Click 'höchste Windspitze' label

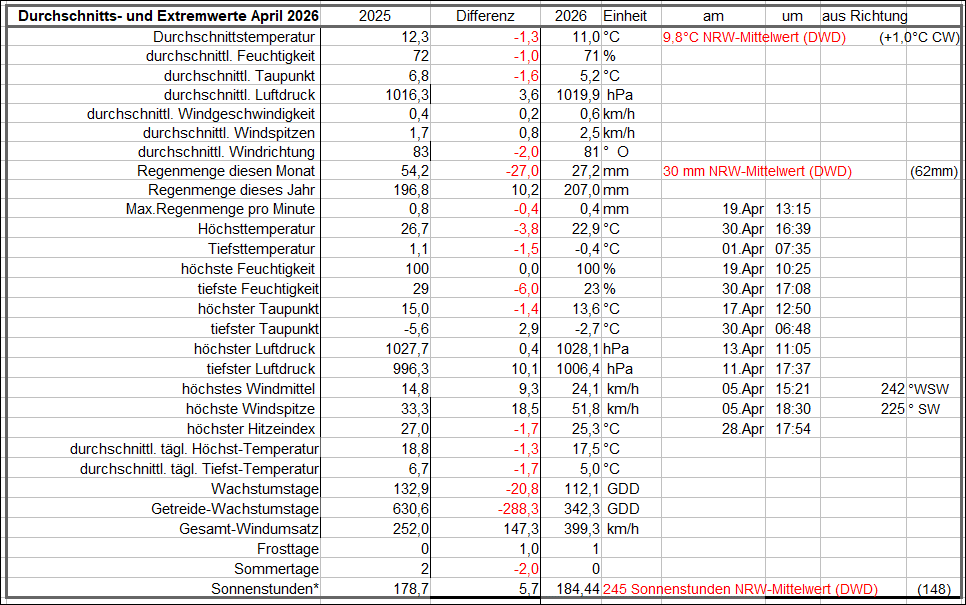pos(250,409)
